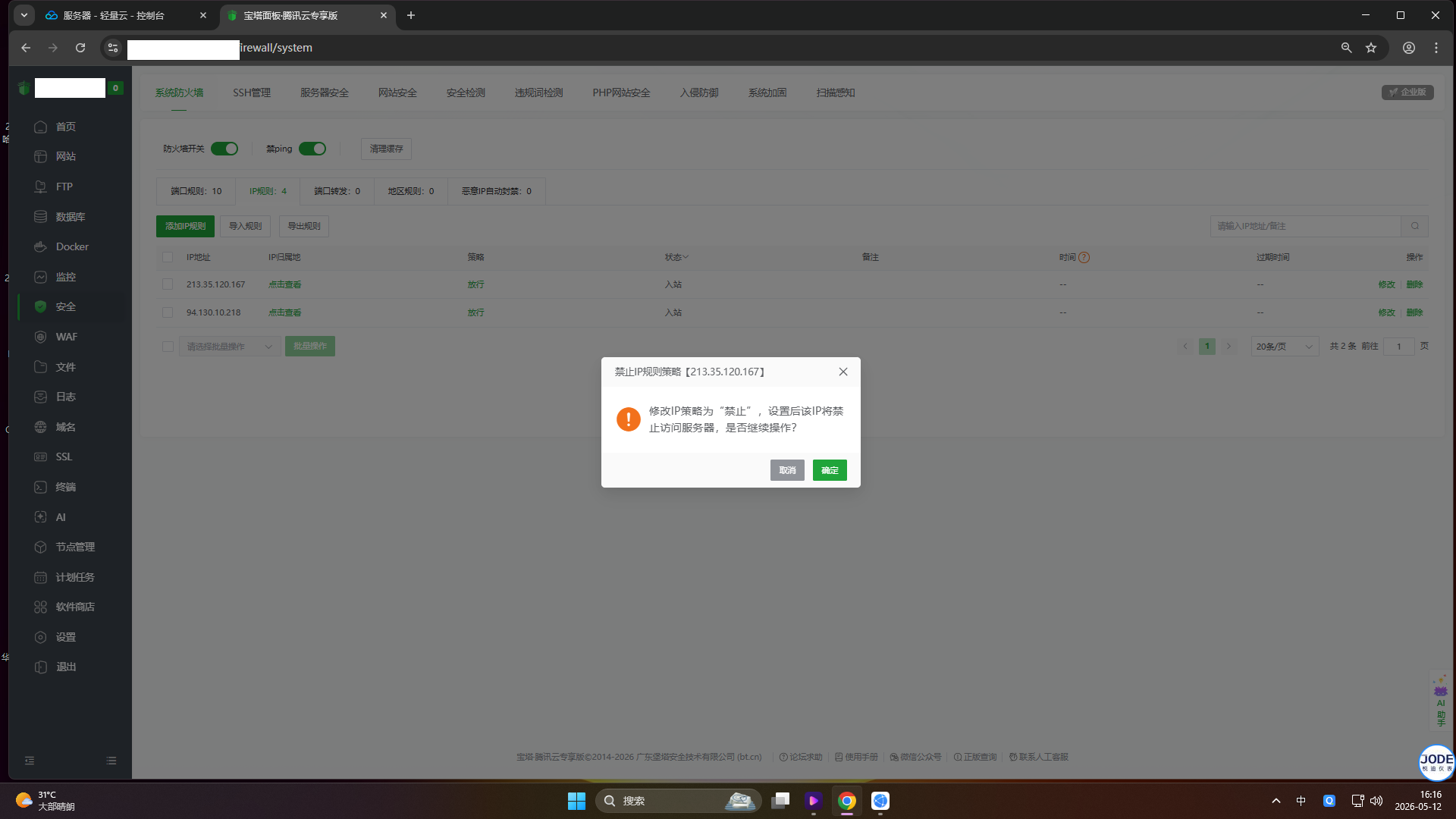
Task: Tick the batch operation checkbox
Action: [168, 347]
